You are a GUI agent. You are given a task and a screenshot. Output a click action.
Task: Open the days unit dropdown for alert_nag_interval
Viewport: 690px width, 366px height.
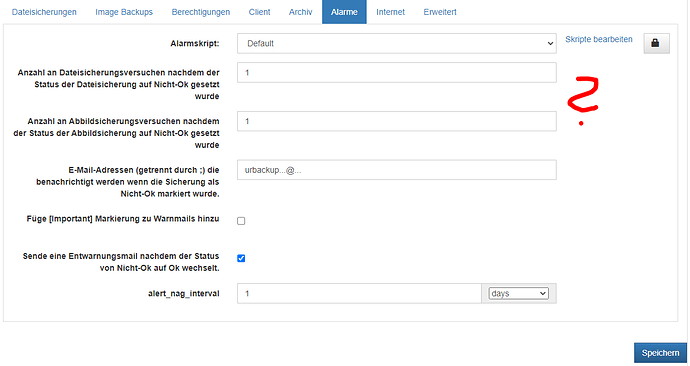pyautogui.click(x=518, y=293)
